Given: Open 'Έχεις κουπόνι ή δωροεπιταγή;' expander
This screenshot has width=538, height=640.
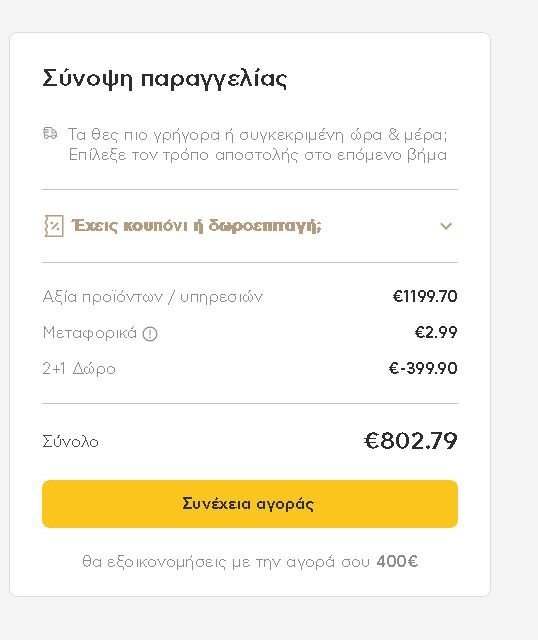Looking at the screenshot, I should click(250, 226).
